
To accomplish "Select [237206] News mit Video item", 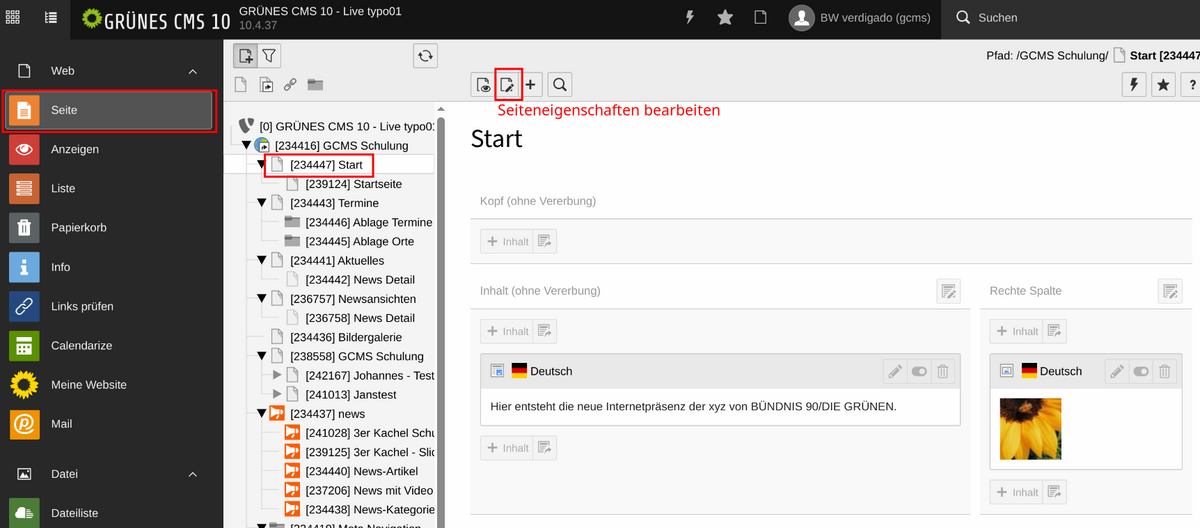I will (x=369, y=490).
